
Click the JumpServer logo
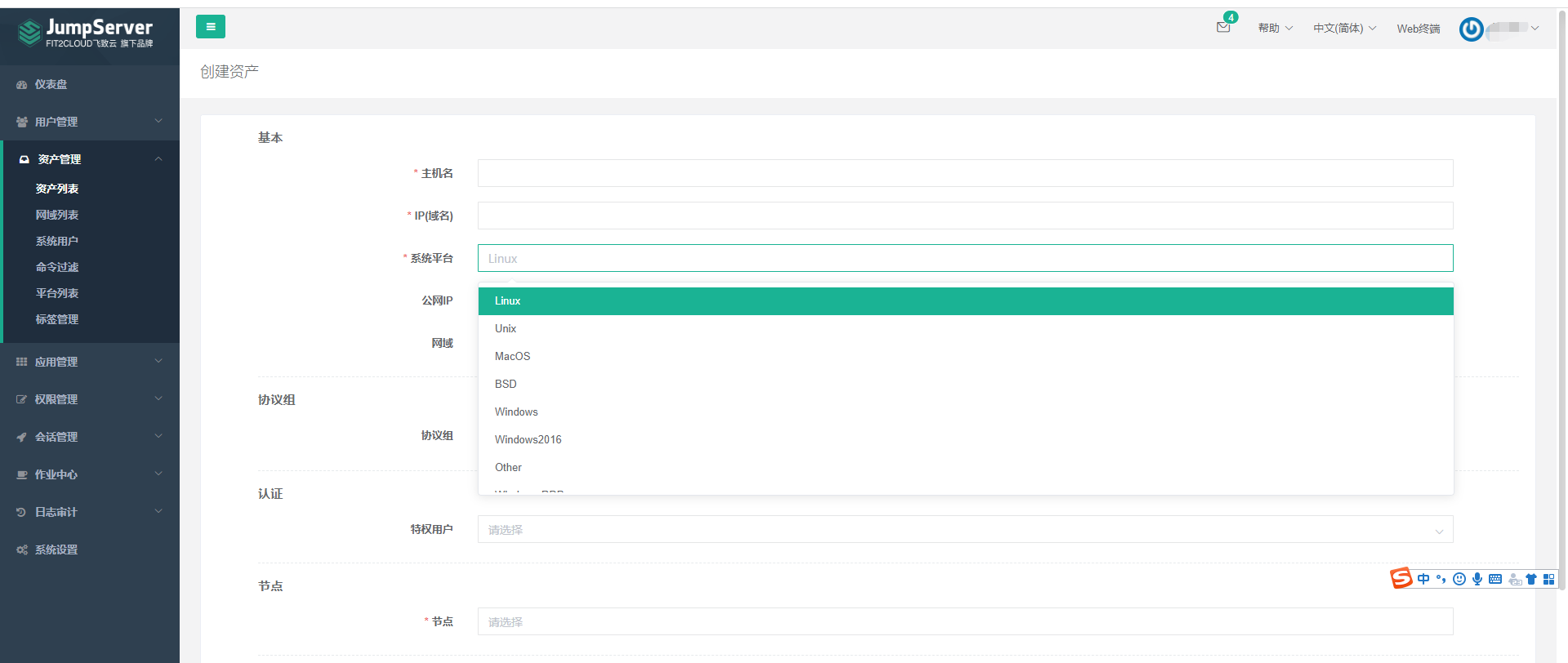tap(86, 33)
